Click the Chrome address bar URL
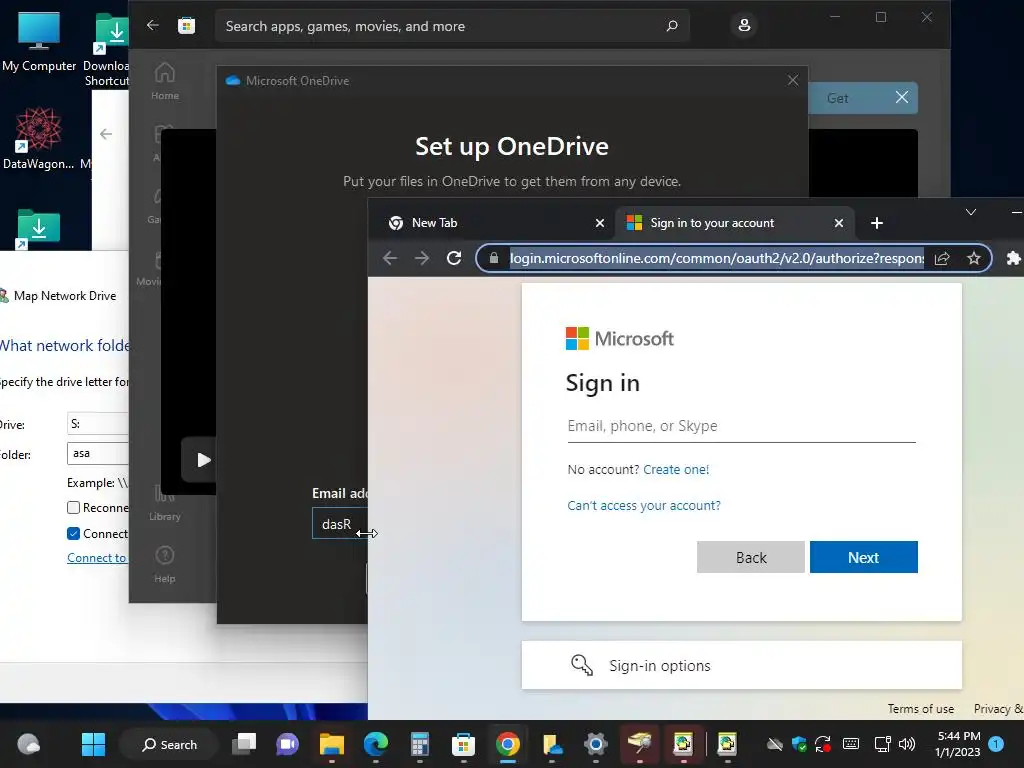Viewport: 1024px width, 768px height. point(716,258)
